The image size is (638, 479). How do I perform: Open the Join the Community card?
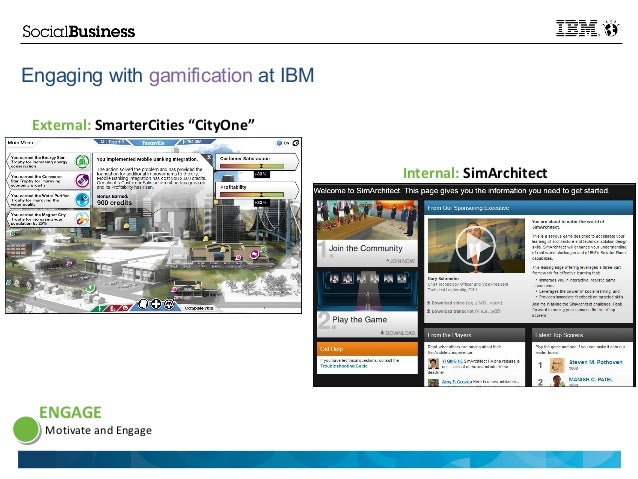(x=367, y=233)
